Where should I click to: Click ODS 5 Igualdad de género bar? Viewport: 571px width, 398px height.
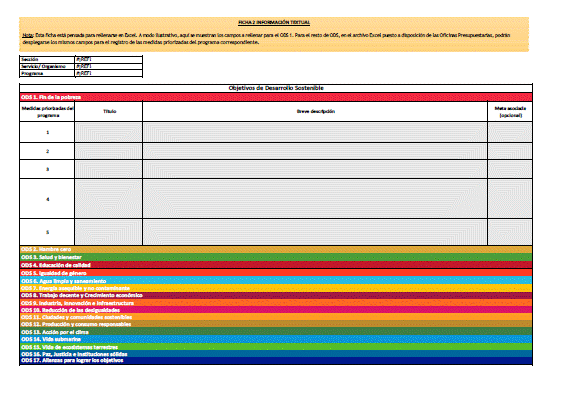click(276, 273)
